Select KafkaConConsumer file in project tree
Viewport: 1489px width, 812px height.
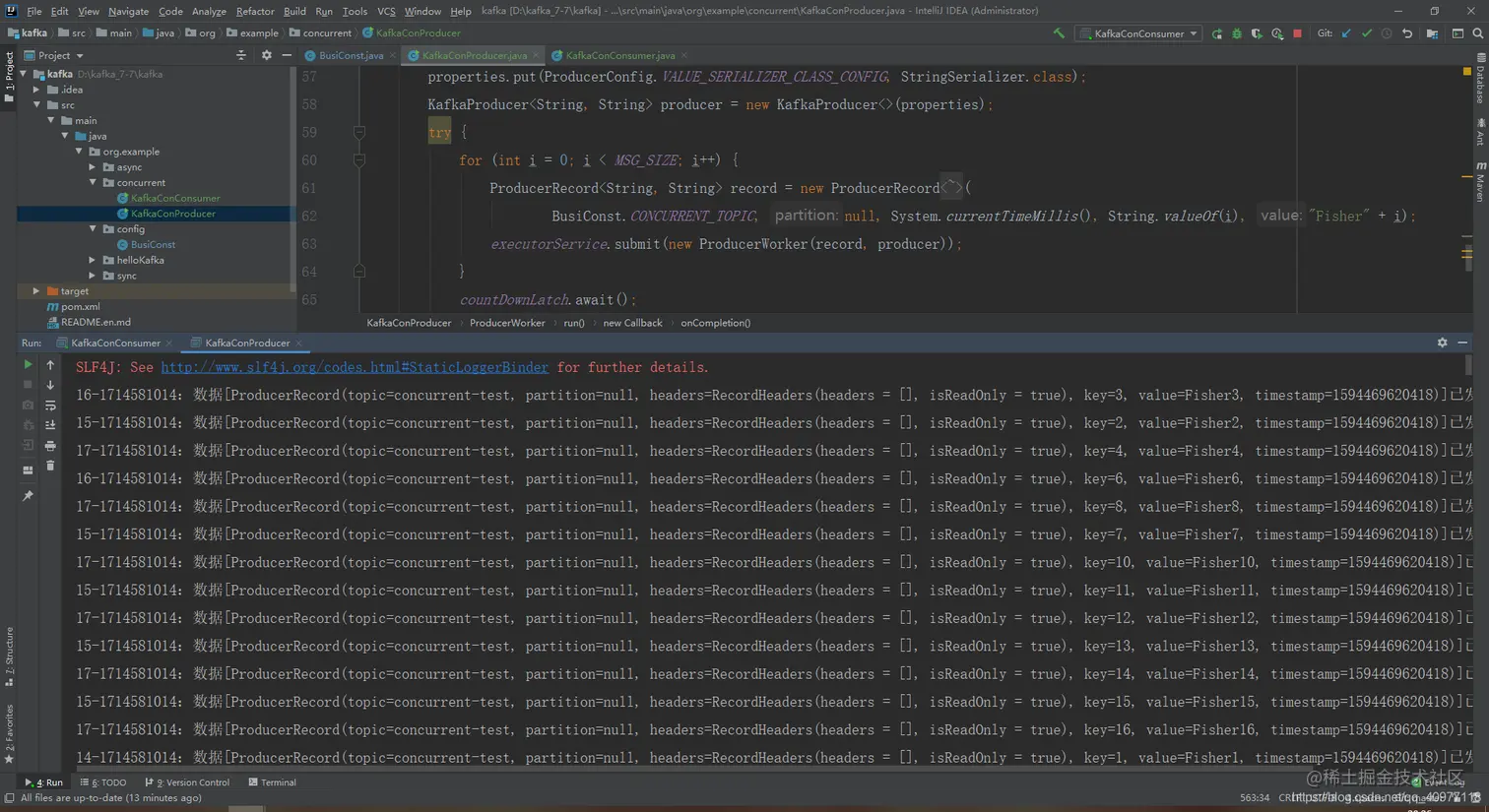point(174,198)
